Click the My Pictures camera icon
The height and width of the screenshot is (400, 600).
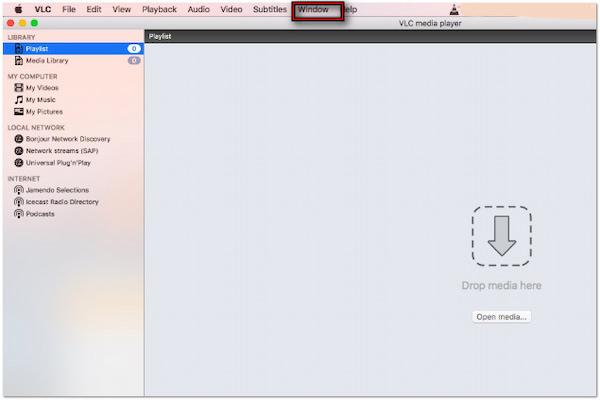[18, 111]
